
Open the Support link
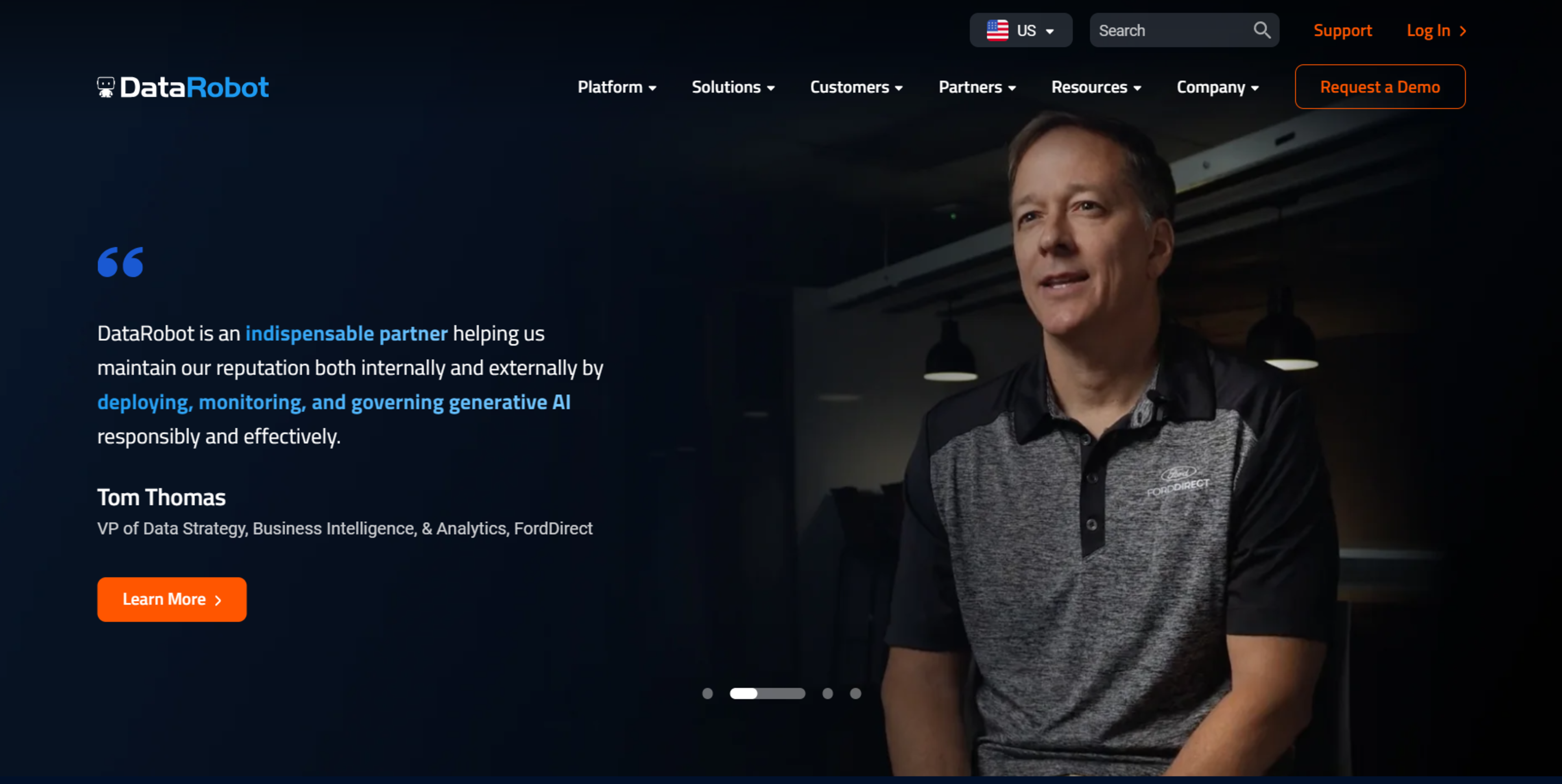click(x=1342, y=30)
